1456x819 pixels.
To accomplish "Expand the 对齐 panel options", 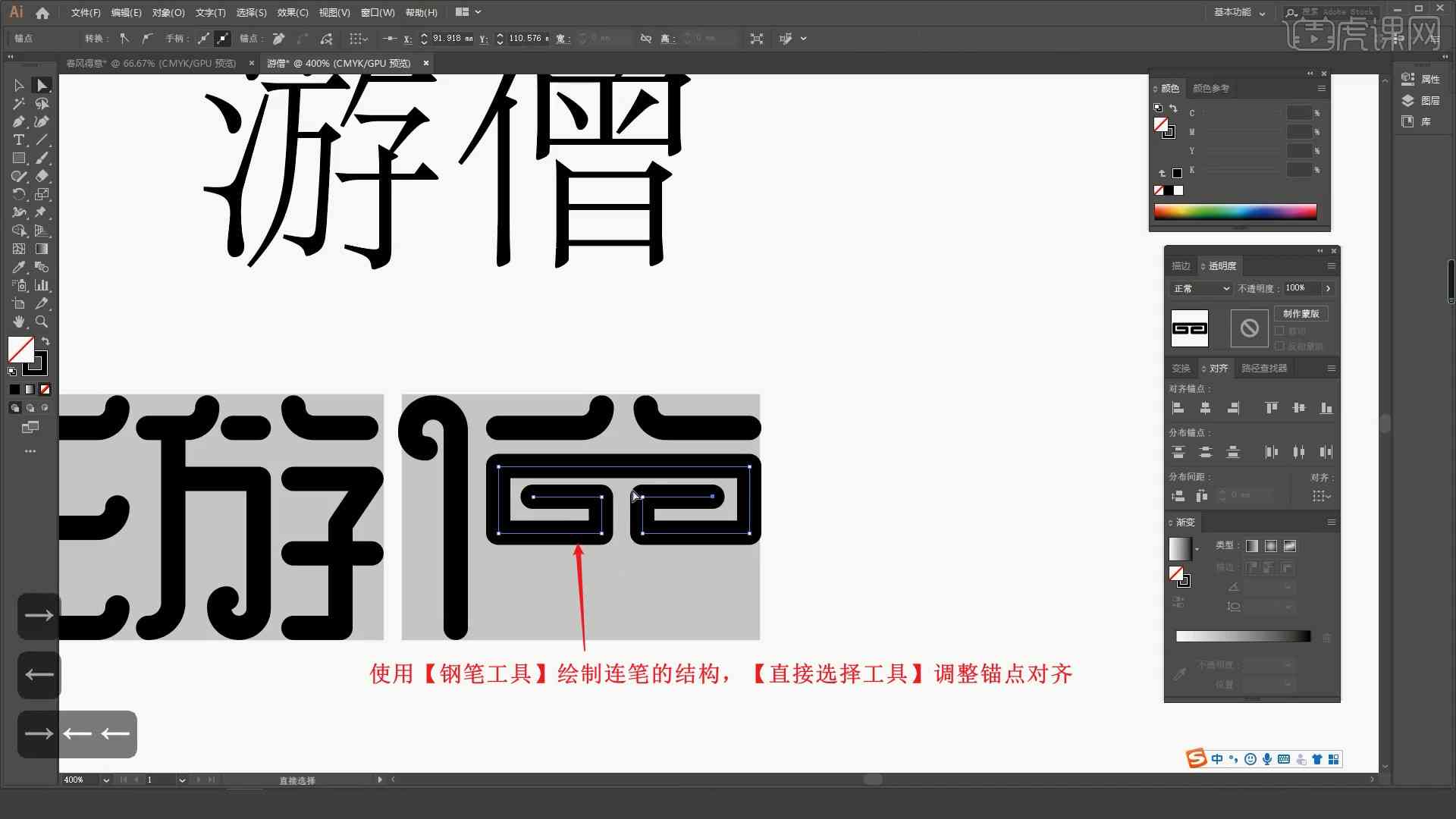I will (x=1331, y=368).
